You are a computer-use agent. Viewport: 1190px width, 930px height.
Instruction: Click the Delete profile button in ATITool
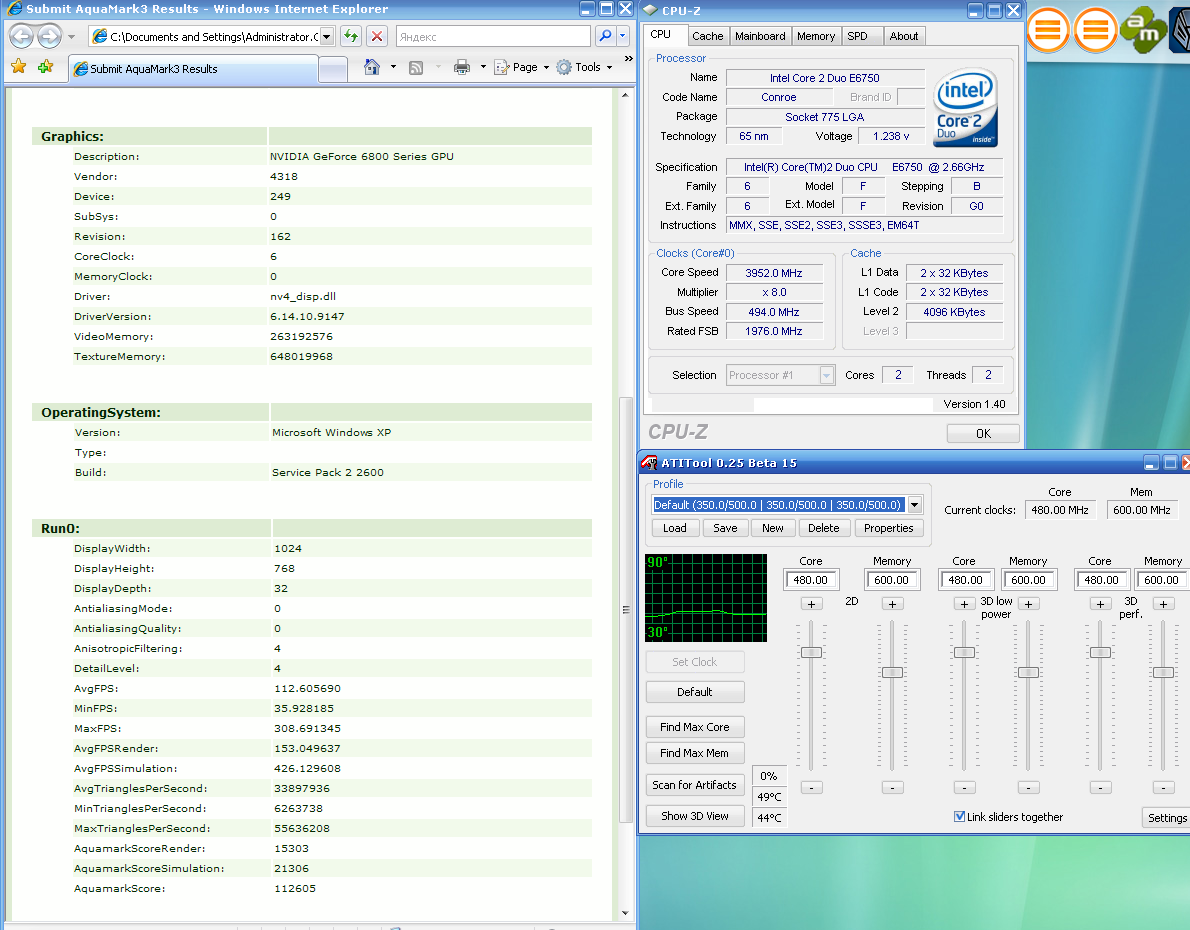click(823, 528)
